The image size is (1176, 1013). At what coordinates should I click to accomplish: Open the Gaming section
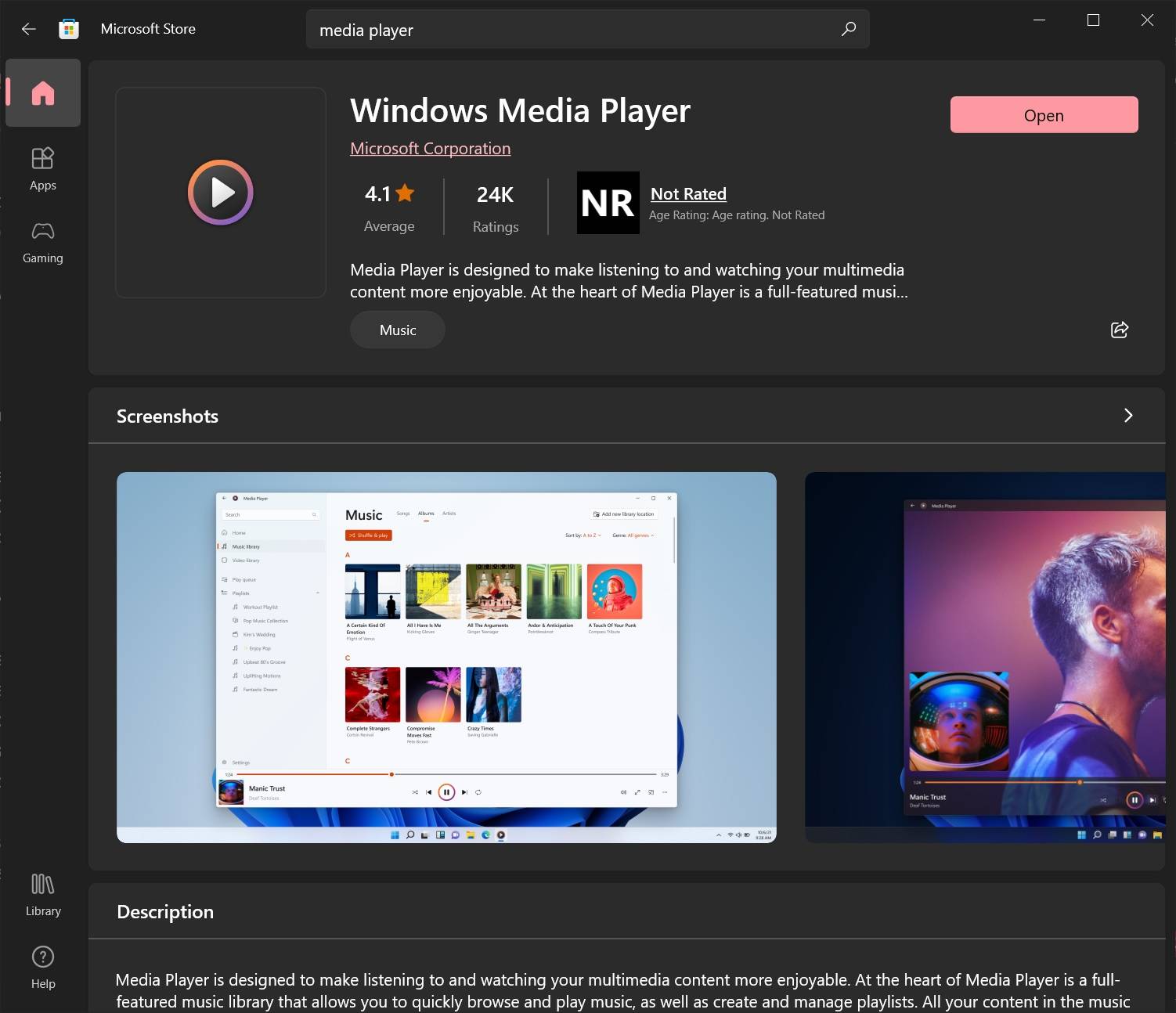43,241
